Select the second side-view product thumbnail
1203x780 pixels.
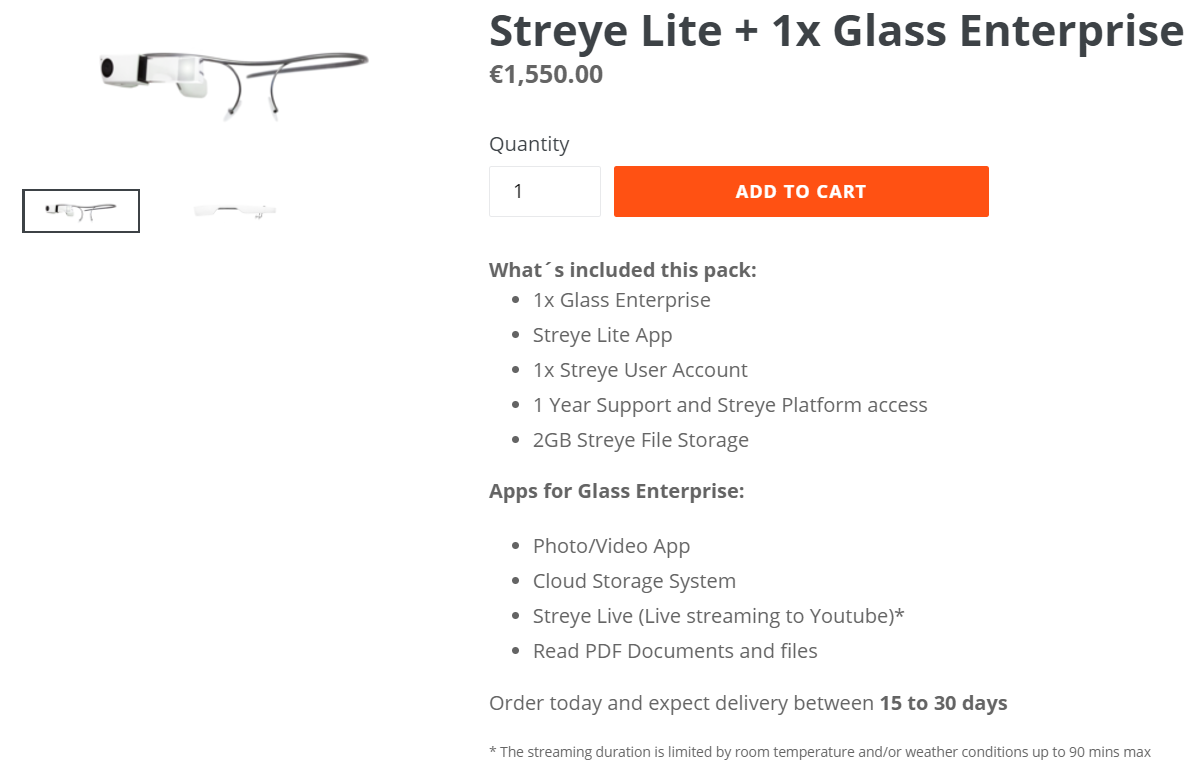click(235, 211)
